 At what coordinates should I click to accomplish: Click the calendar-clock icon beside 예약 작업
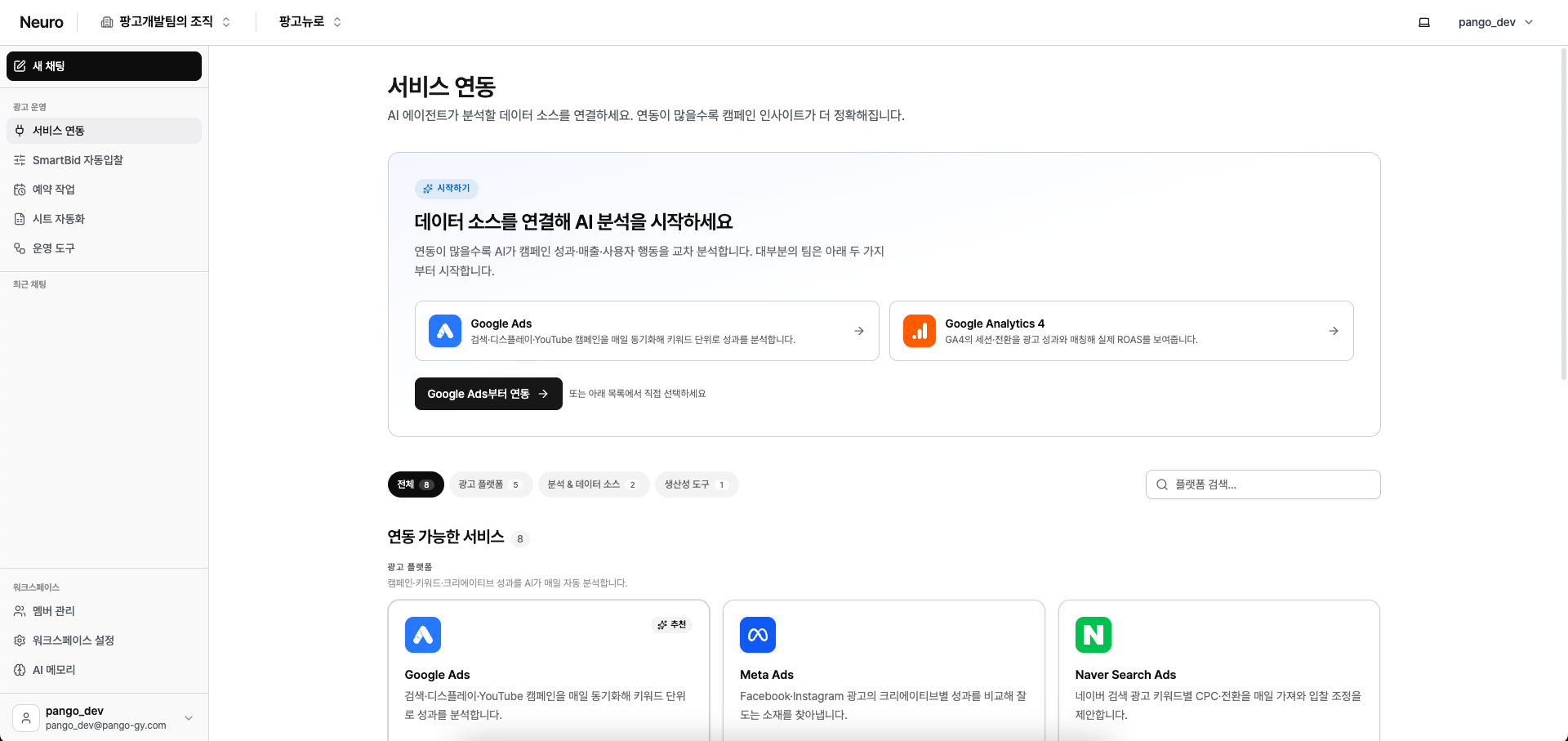click(20, 190)
